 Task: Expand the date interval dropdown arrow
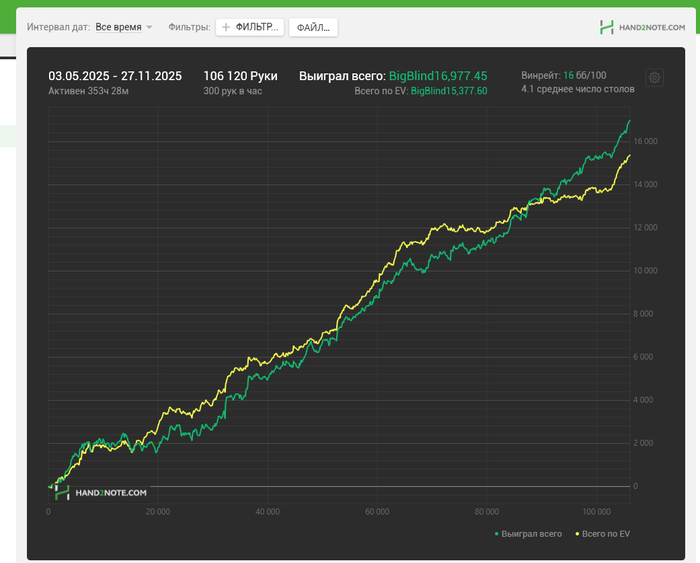[149, 27]
